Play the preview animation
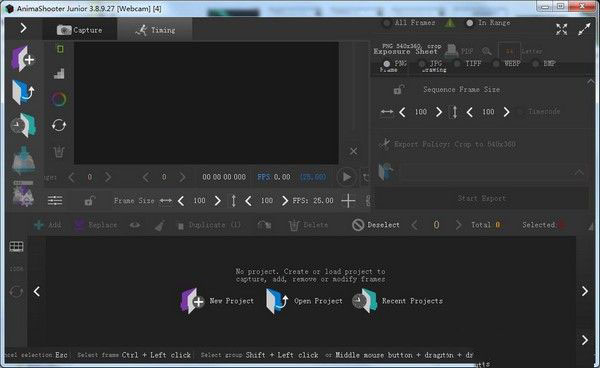Image resolution: width=600 pixels, height=368 pixels. (346, 177)
